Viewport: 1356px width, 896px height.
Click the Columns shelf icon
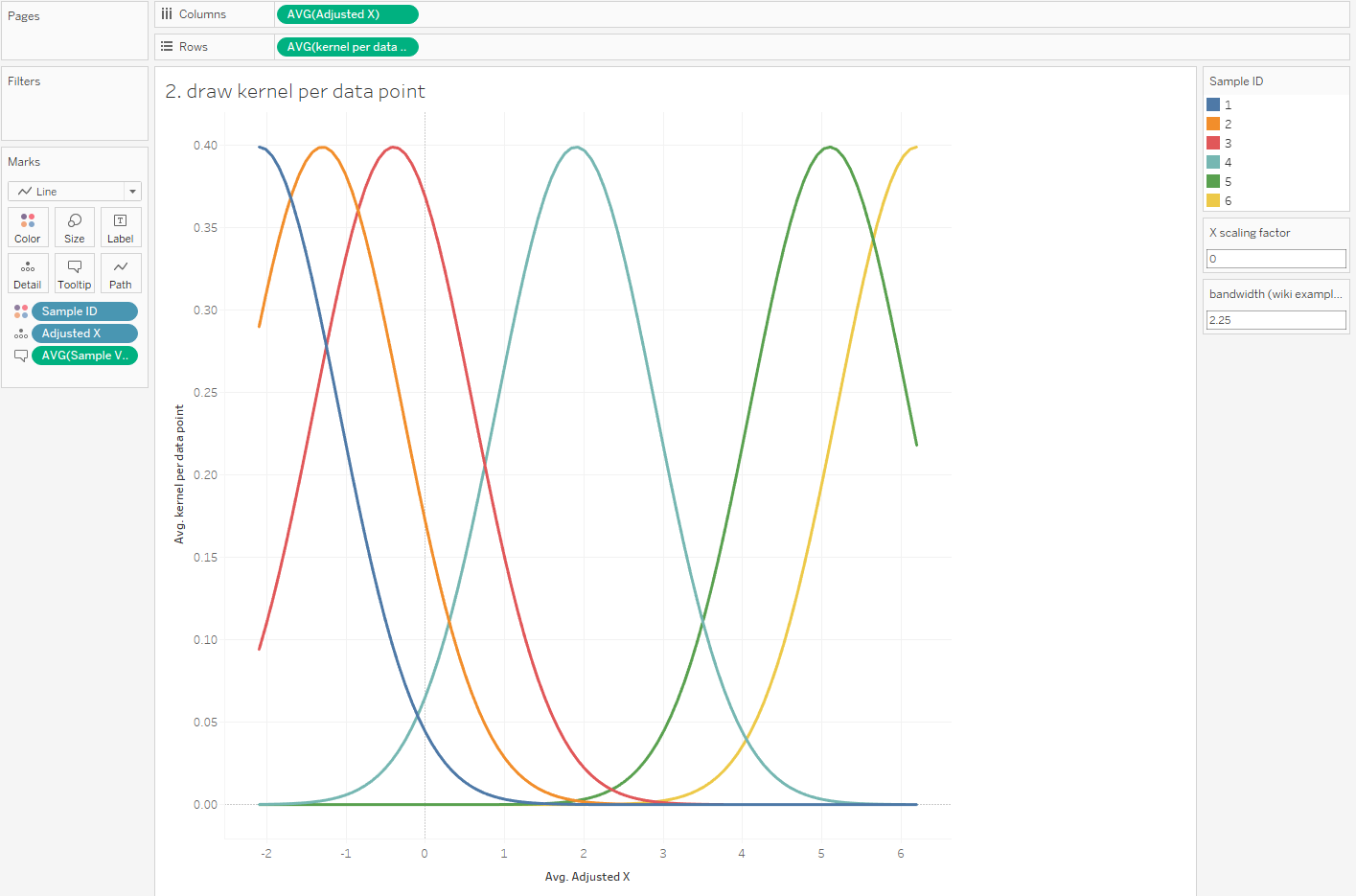click(x=168, y=14)
